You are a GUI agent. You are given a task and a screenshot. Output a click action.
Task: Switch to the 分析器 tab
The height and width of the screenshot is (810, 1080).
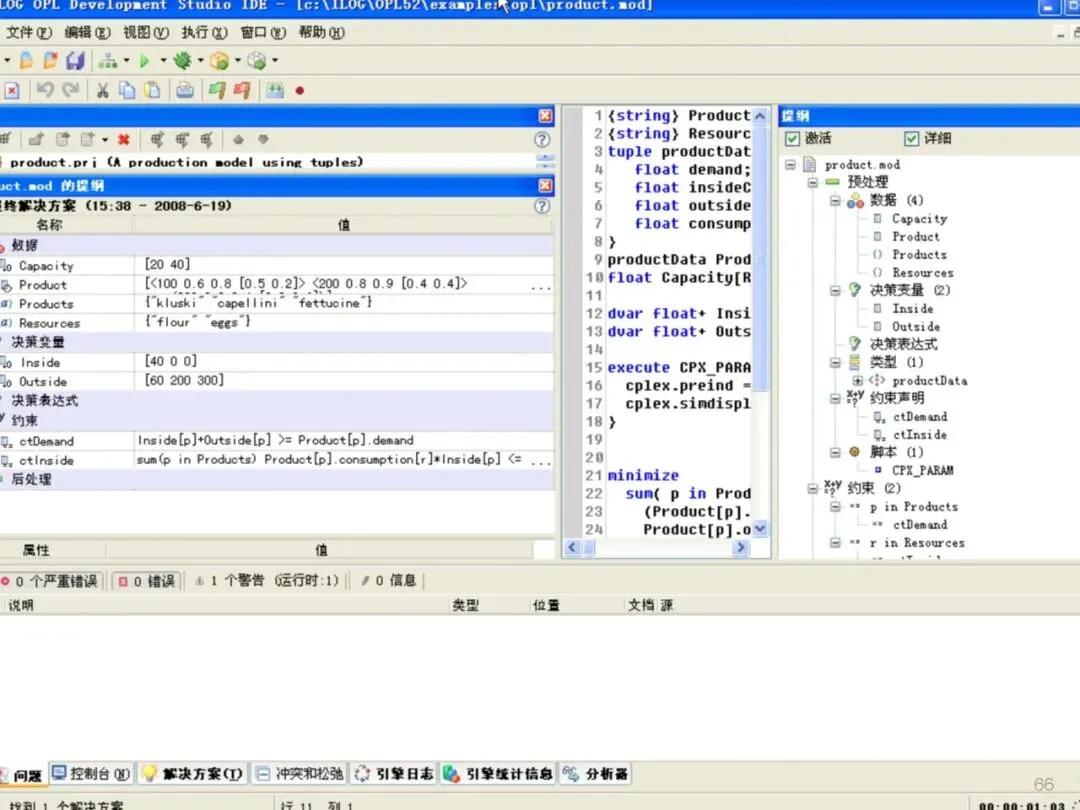pos(594,773)
